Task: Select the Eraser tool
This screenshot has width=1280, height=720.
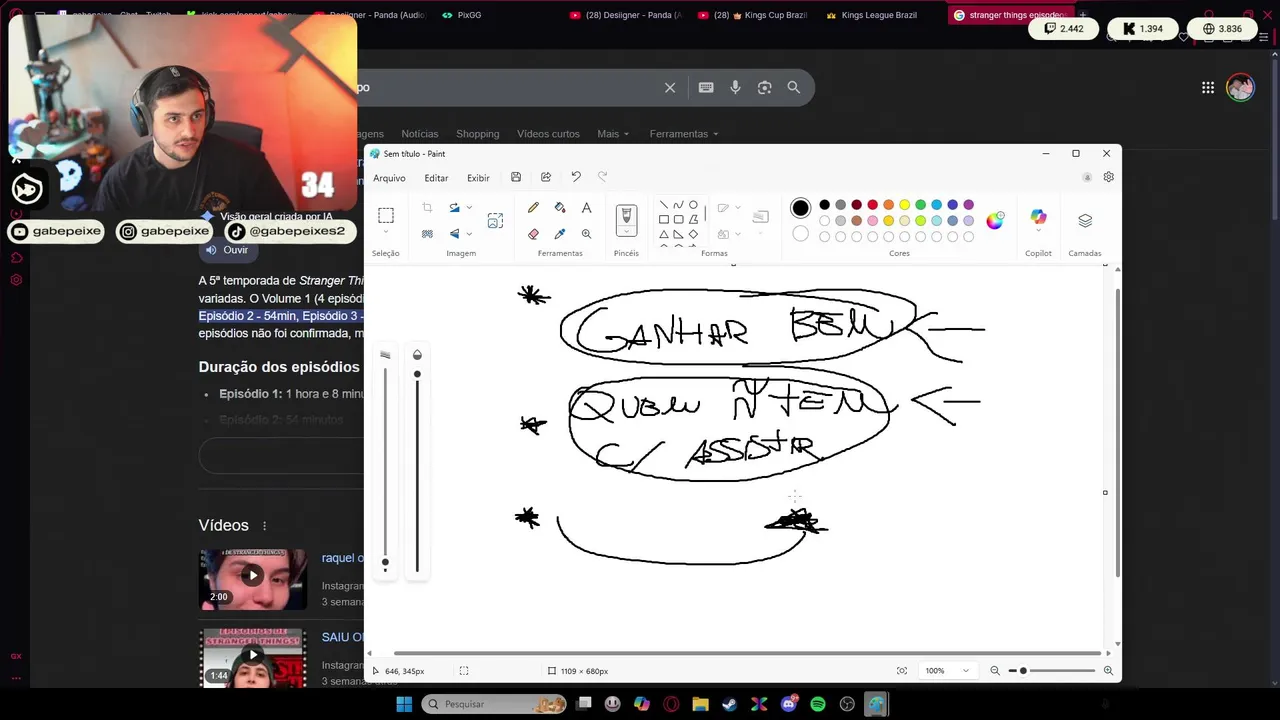Action: [x=533, y=234]
